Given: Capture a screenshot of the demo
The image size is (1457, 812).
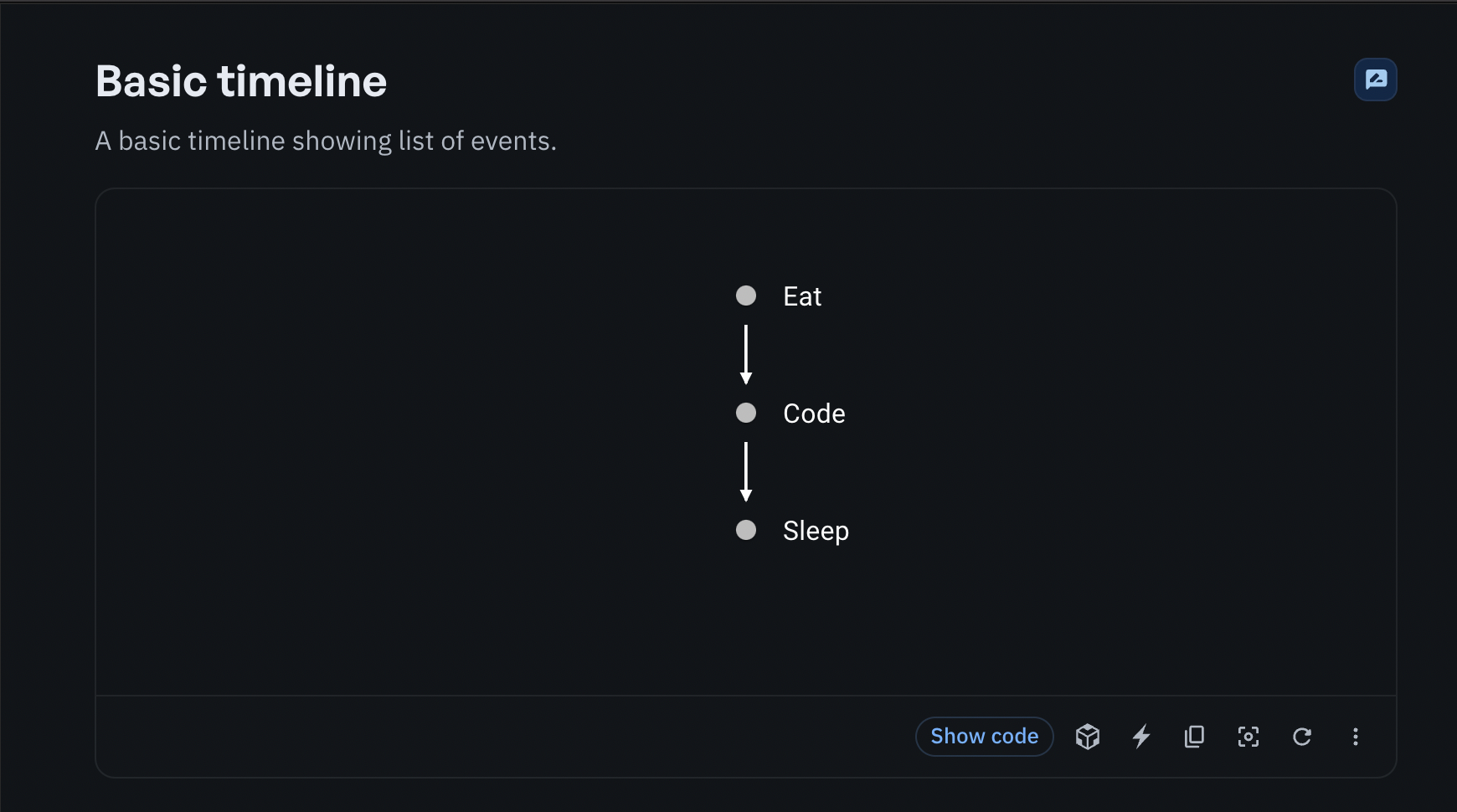Looking at the screenshot, I should click(x=1248, y=737).
